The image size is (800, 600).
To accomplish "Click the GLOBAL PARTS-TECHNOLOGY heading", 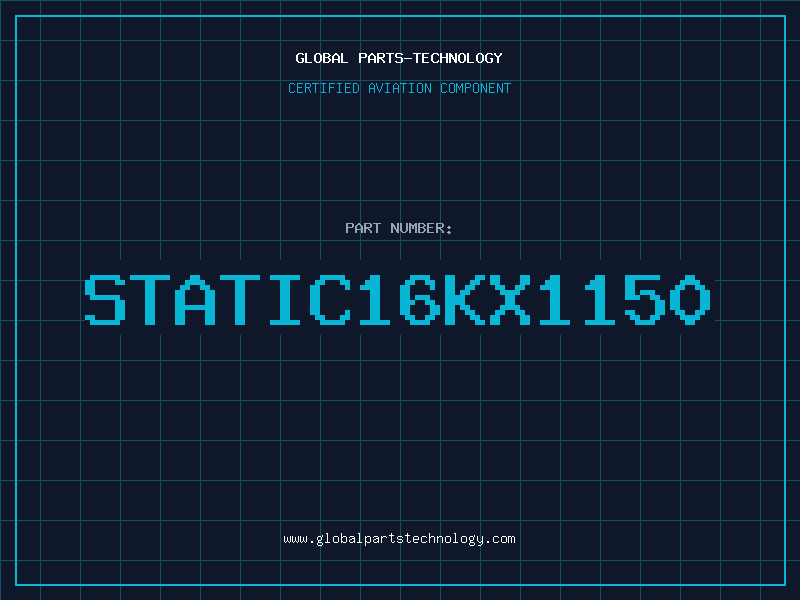I will (399, 58).
